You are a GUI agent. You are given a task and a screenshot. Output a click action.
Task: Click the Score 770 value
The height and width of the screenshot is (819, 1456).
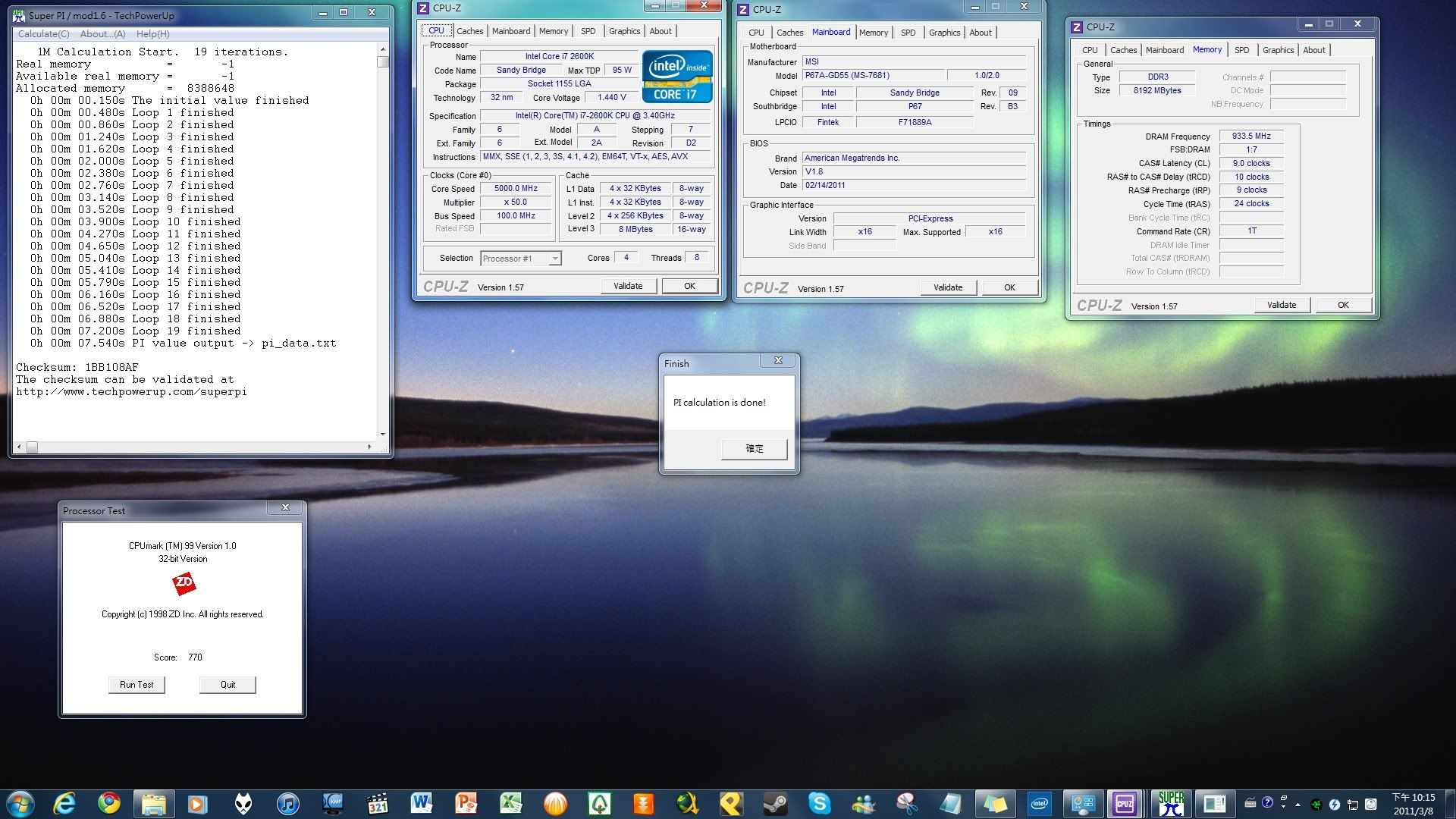click(x=195, y=657)
